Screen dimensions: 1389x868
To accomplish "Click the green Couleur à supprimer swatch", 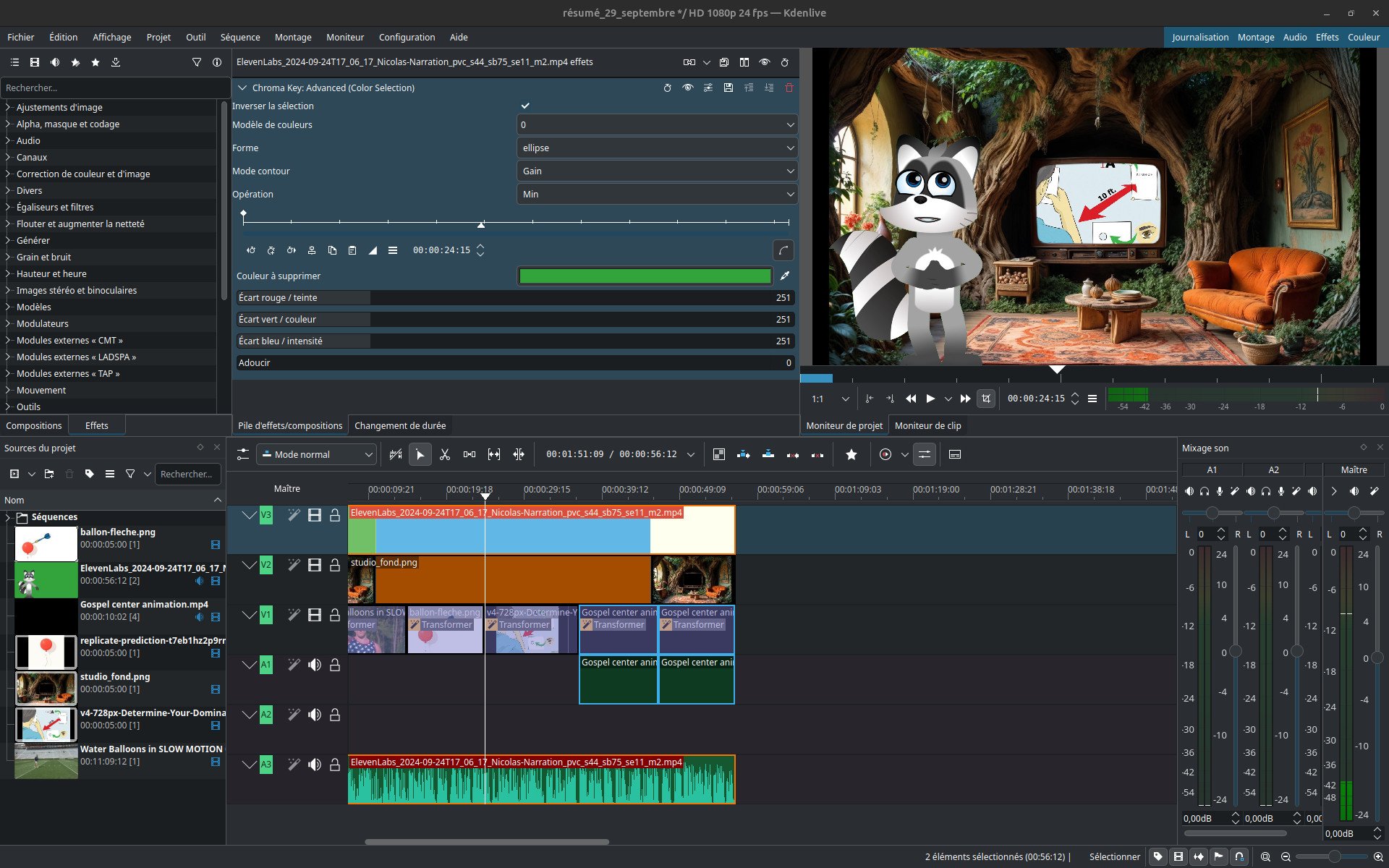I will pos(645,276).
